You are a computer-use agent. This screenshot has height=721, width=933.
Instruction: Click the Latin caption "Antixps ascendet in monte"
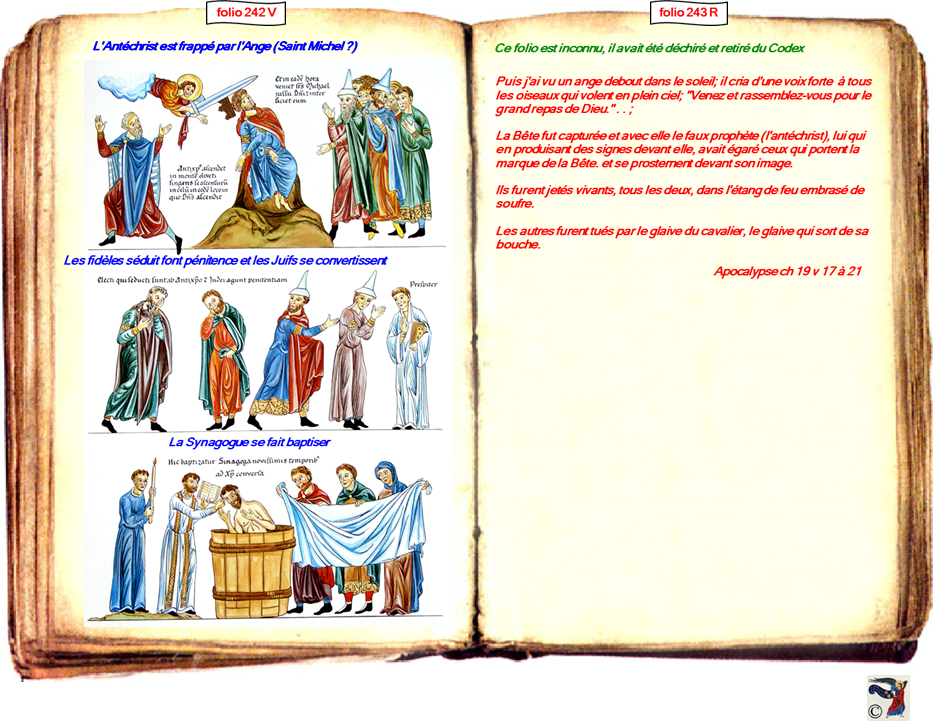point(198,183)
